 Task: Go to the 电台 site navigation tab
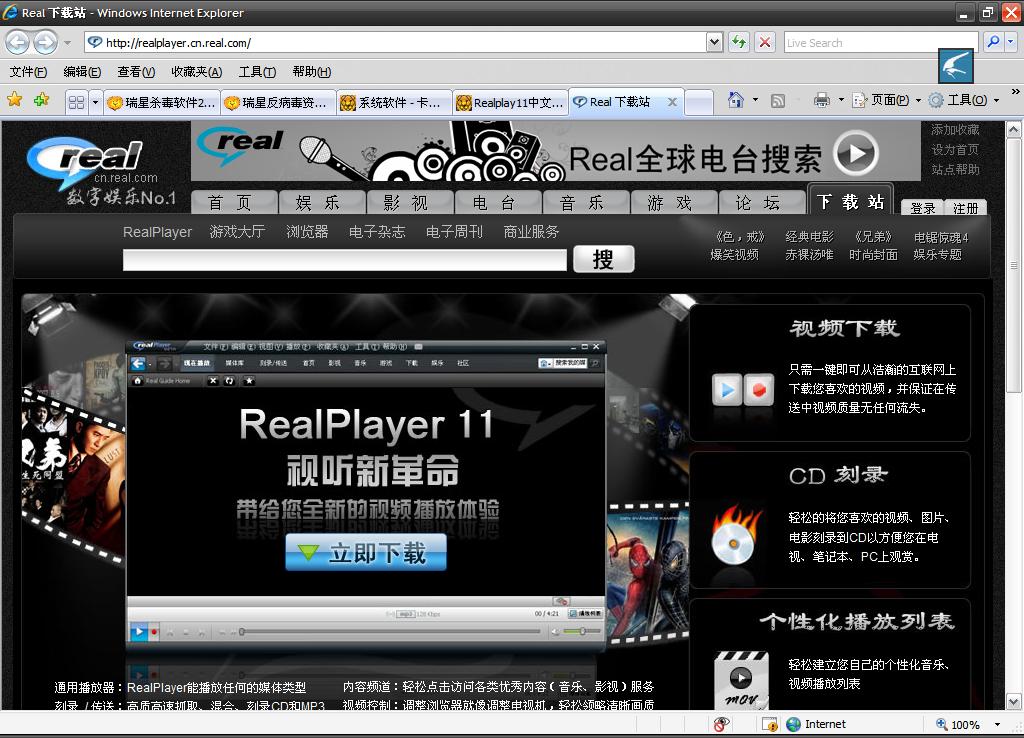point(498,202)
